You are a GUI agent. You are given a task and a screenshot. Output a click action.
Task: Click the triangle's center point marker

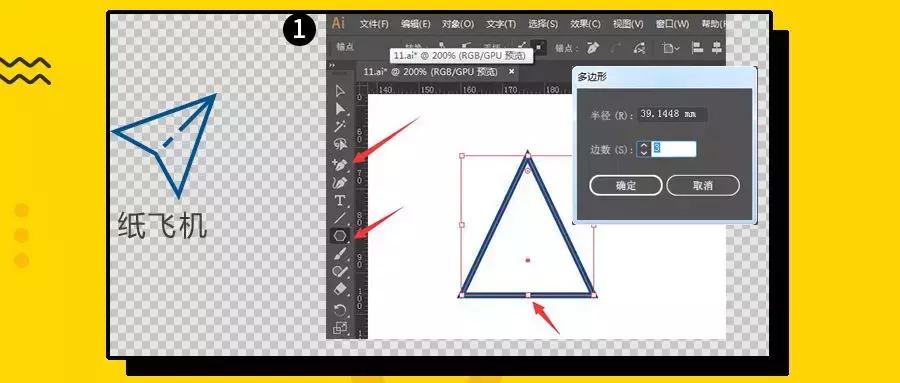click(527, 260)
